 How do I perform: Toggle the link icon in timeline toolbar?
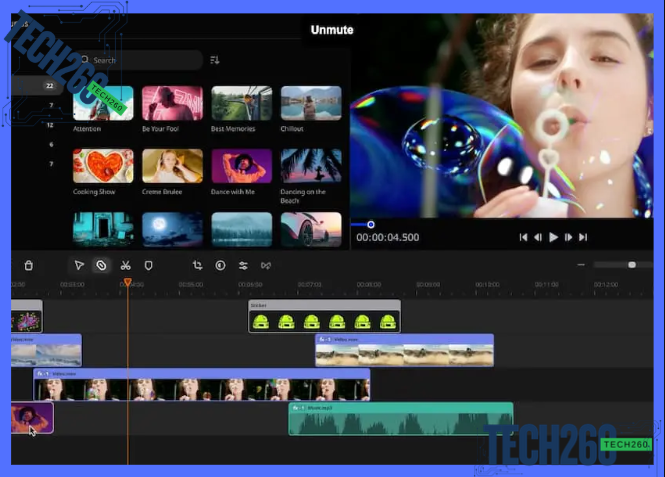(266, 265)
